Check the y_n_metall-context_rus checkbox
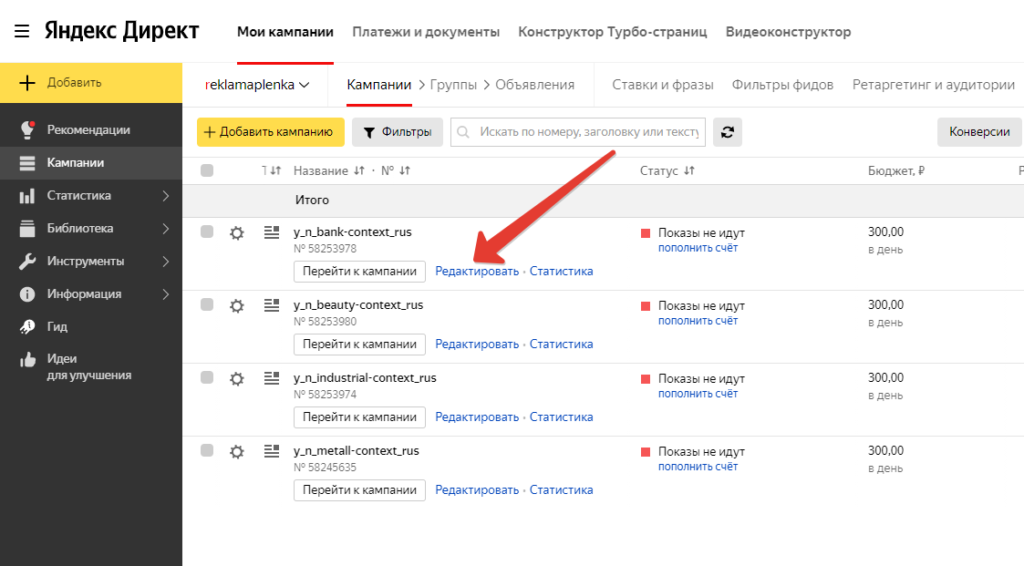Viewport: 1024px width, 566px height. pyautogui.click(x=207, y=450)
